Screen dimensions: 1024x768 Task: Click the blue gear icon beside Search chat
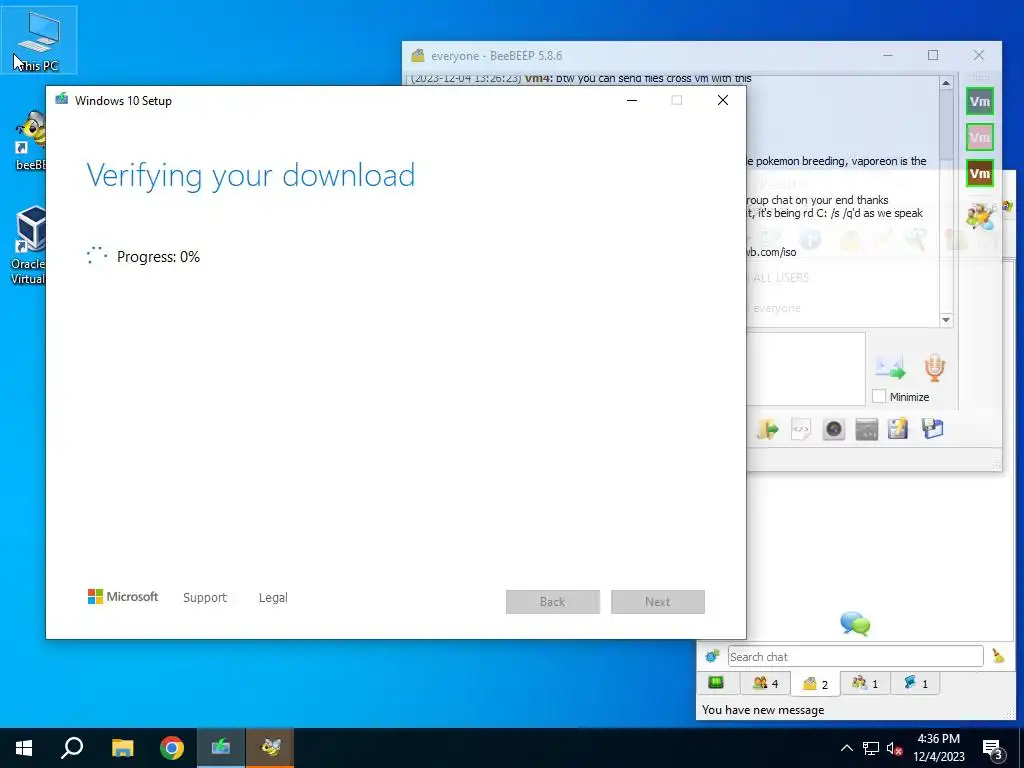point(712,656)
